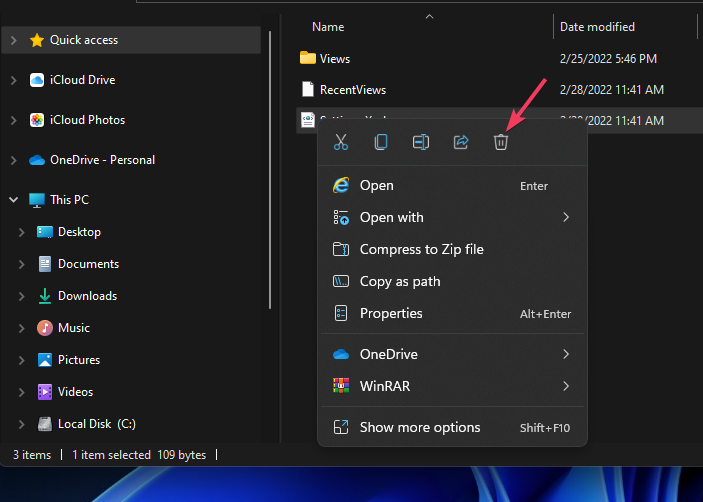Click the Quick access star icon

pos(37,40)
